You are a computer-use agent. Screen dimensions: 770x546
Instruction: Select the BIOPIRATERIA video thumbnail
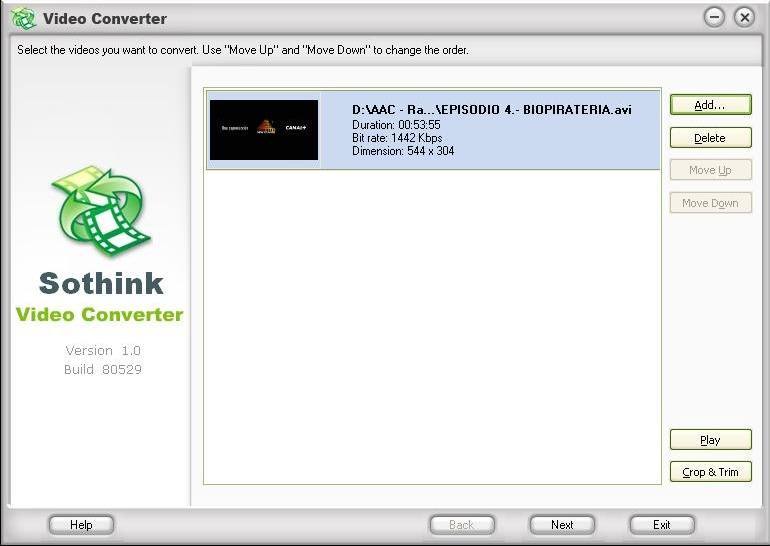[x=264, y=130]
